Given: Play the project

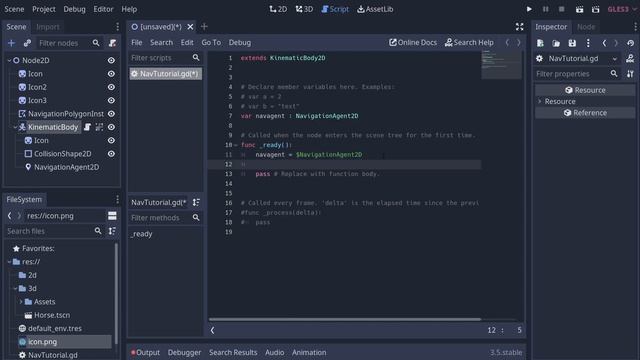Looking at the screenshot, I should 529,9.
